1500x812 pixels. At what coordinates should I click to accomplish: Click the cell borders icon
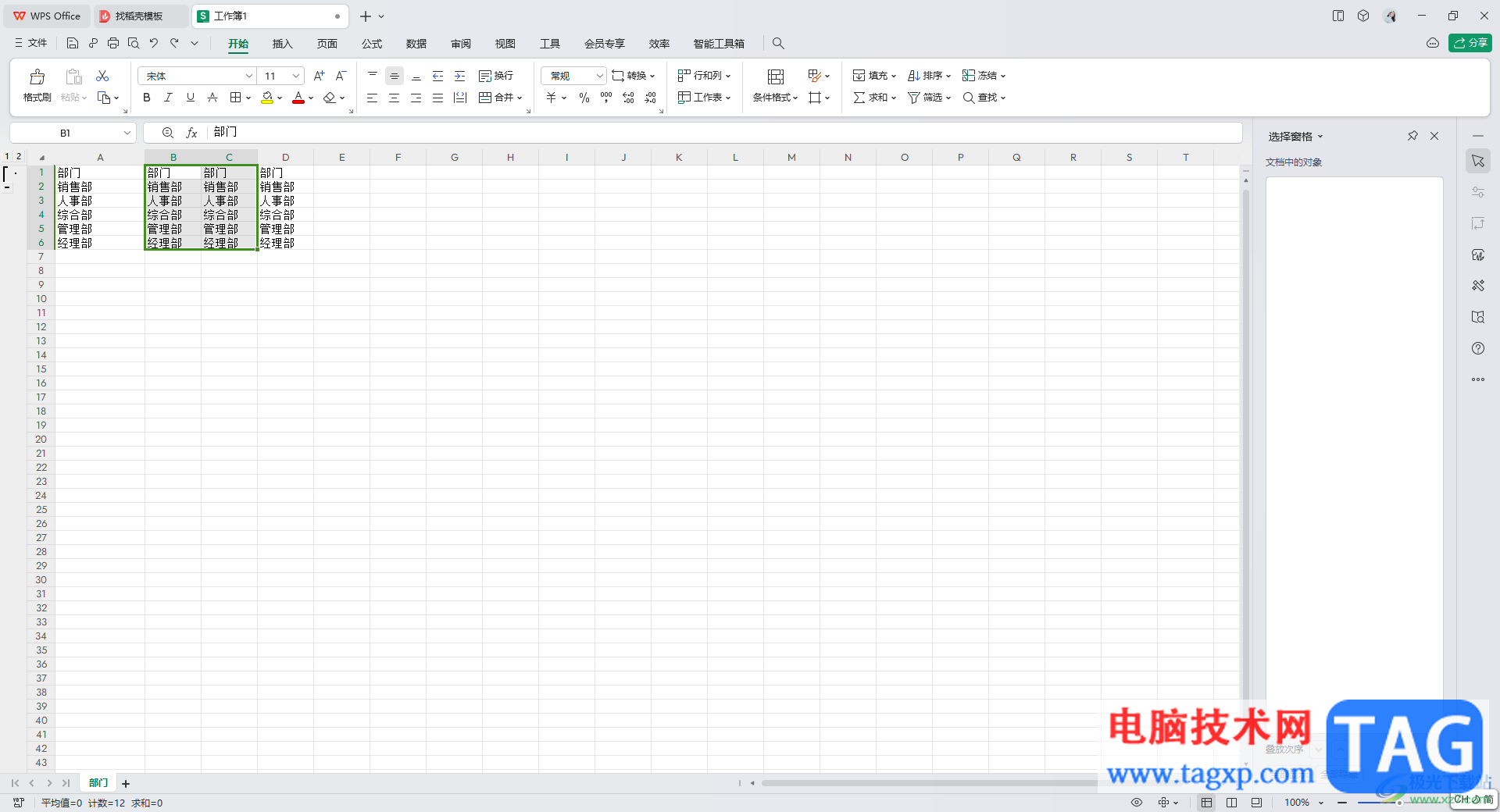tap(235, 98)
